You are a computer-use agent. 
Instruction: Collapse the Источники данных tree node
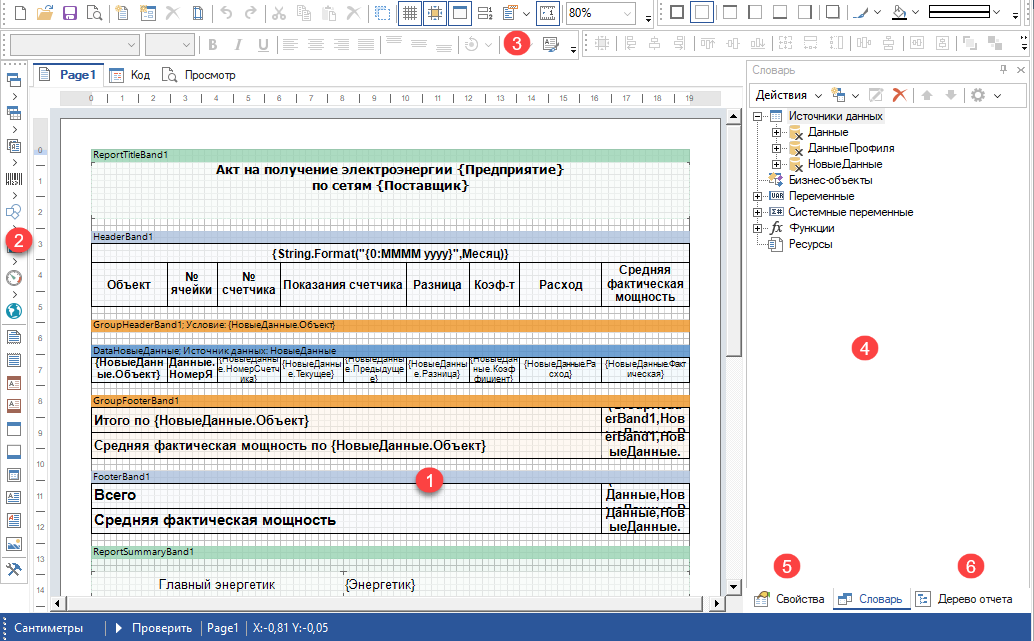[x=758, y=117]
